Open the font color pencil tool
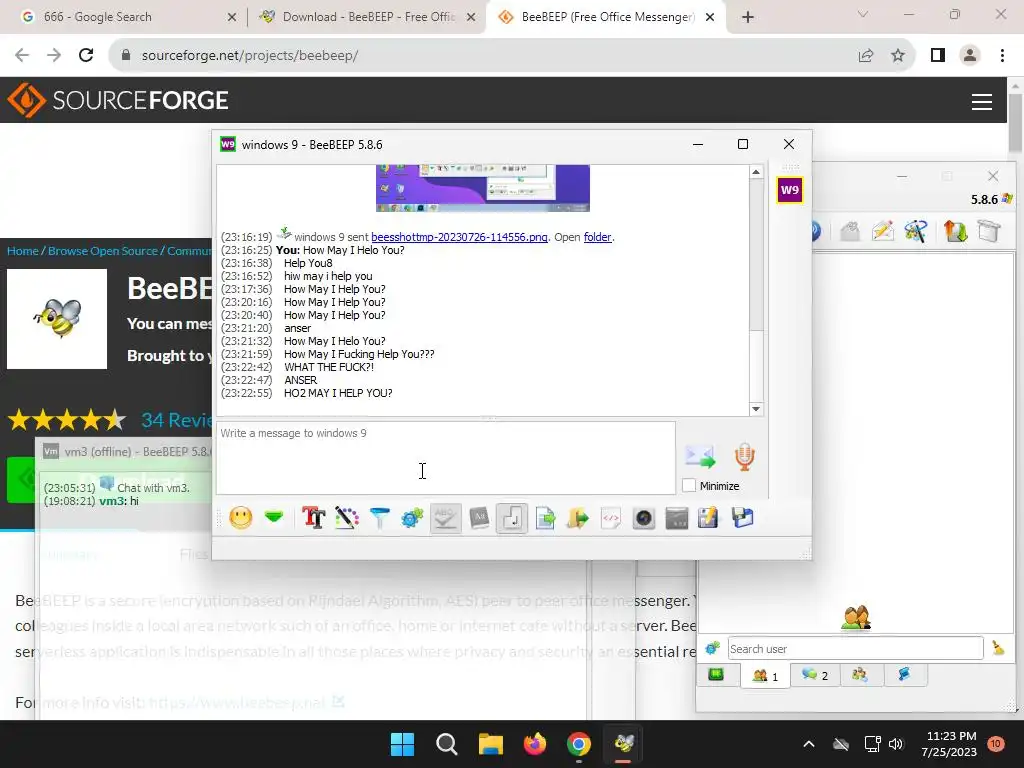This screenshot has height=768, width=1024. [347, 519]
